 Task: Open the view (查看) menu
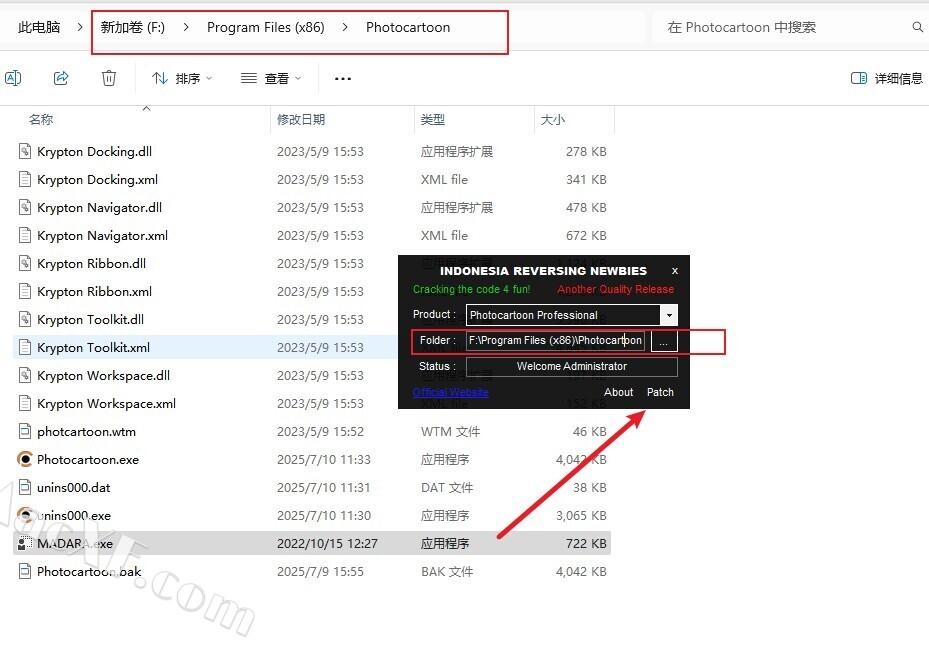[x=271, y=78]
